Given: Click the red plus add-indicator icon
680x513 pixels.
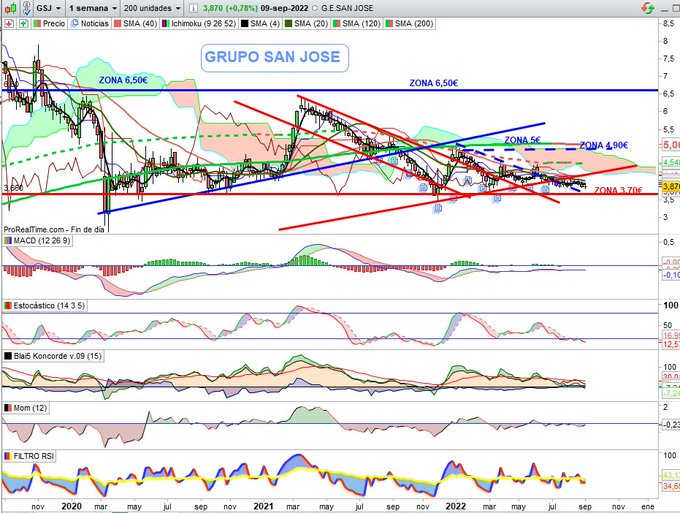Looking at the screenshot, I should pos(9,24).
